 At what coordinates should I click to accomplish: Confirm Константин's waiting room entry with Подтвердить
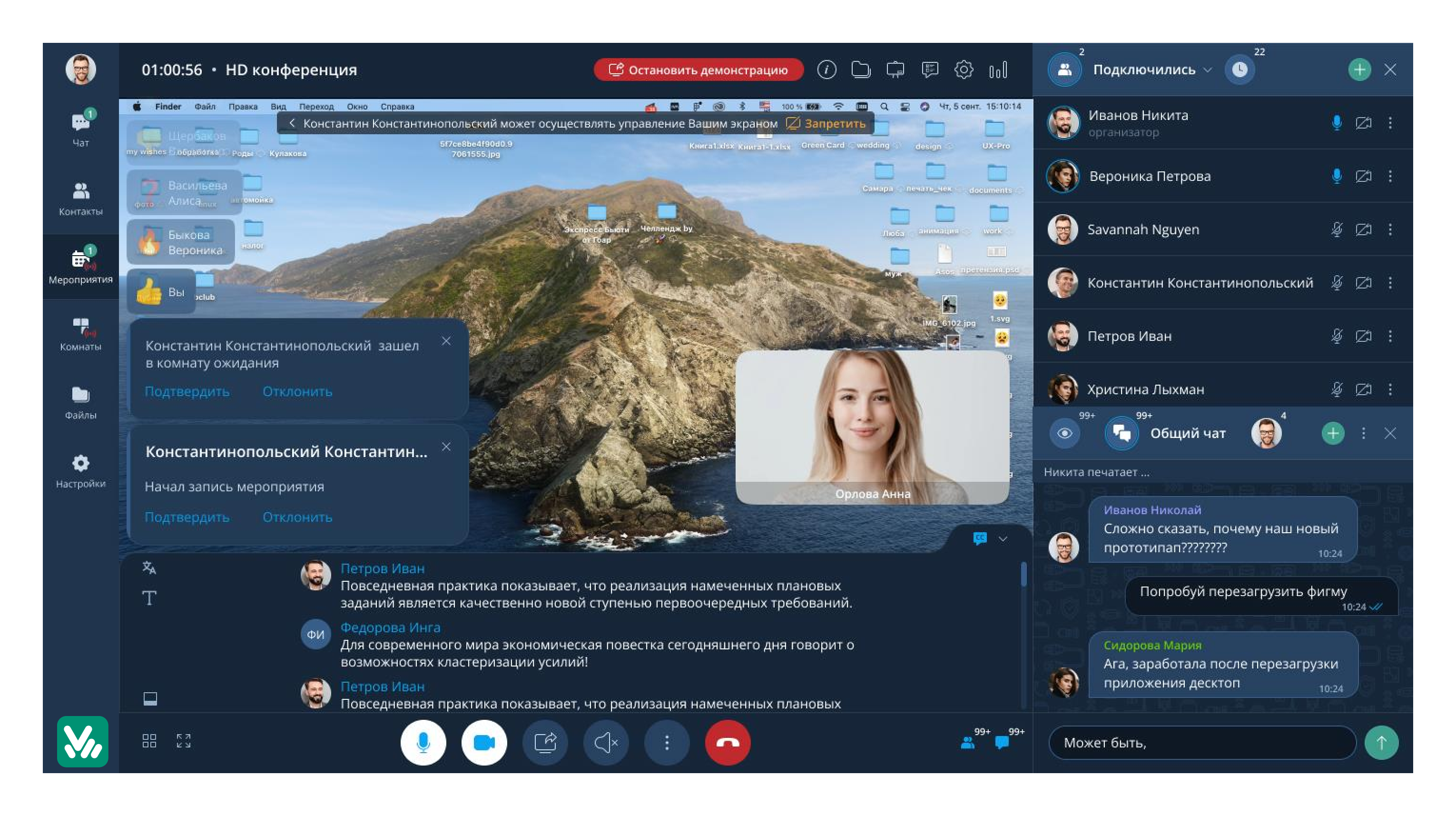(187, 391)
